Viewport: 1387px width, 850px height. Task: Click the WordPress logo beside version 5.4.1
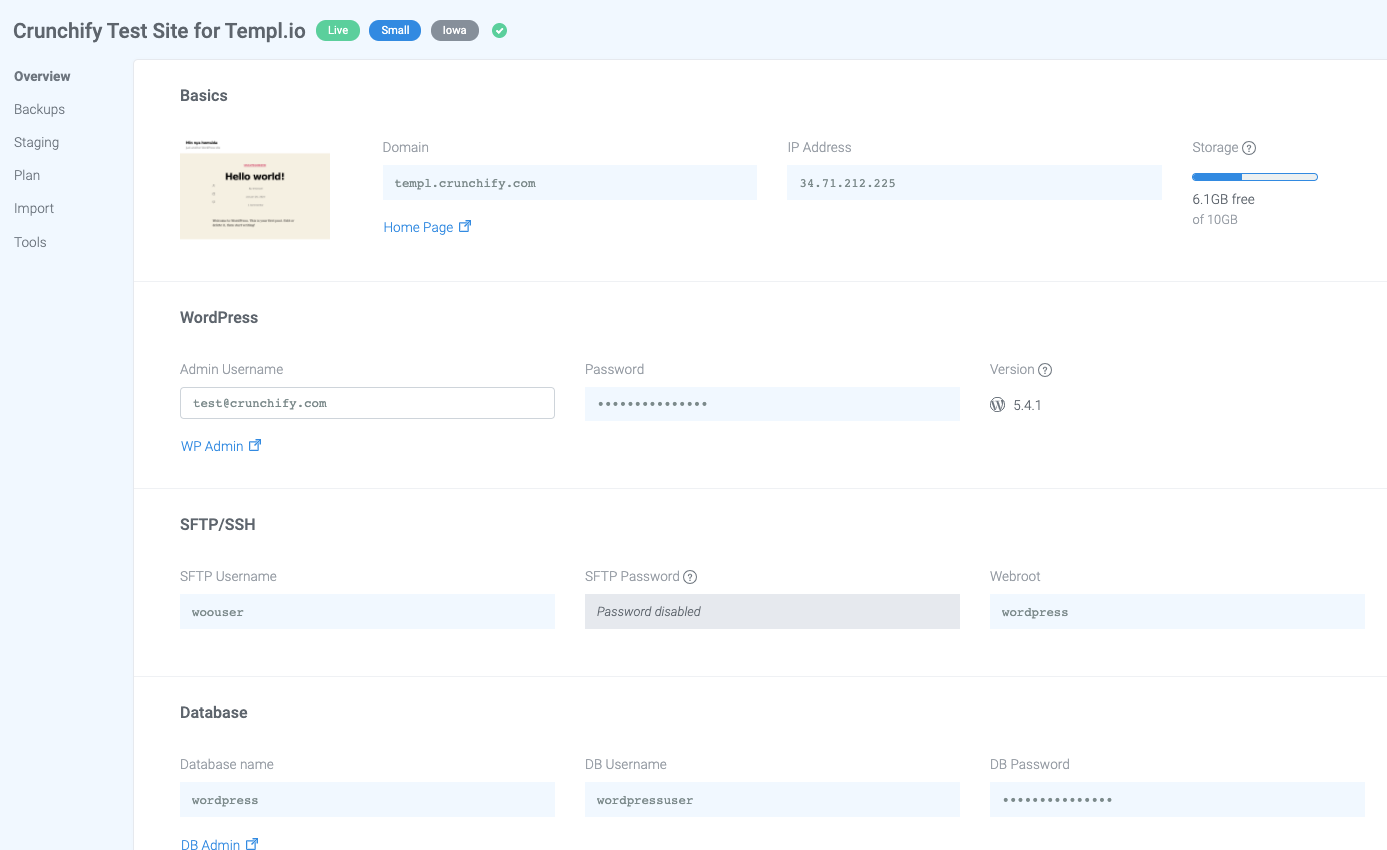[997, 405]
